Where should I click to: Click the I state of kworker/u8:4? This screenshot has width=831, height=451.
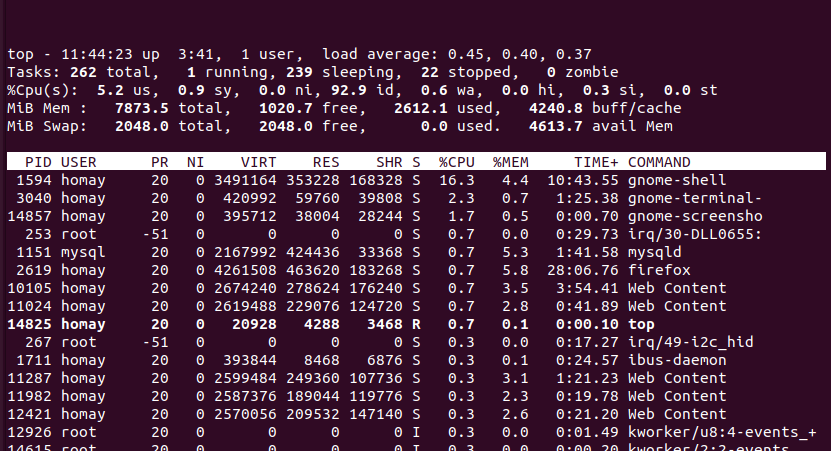(x=416, y=432)
